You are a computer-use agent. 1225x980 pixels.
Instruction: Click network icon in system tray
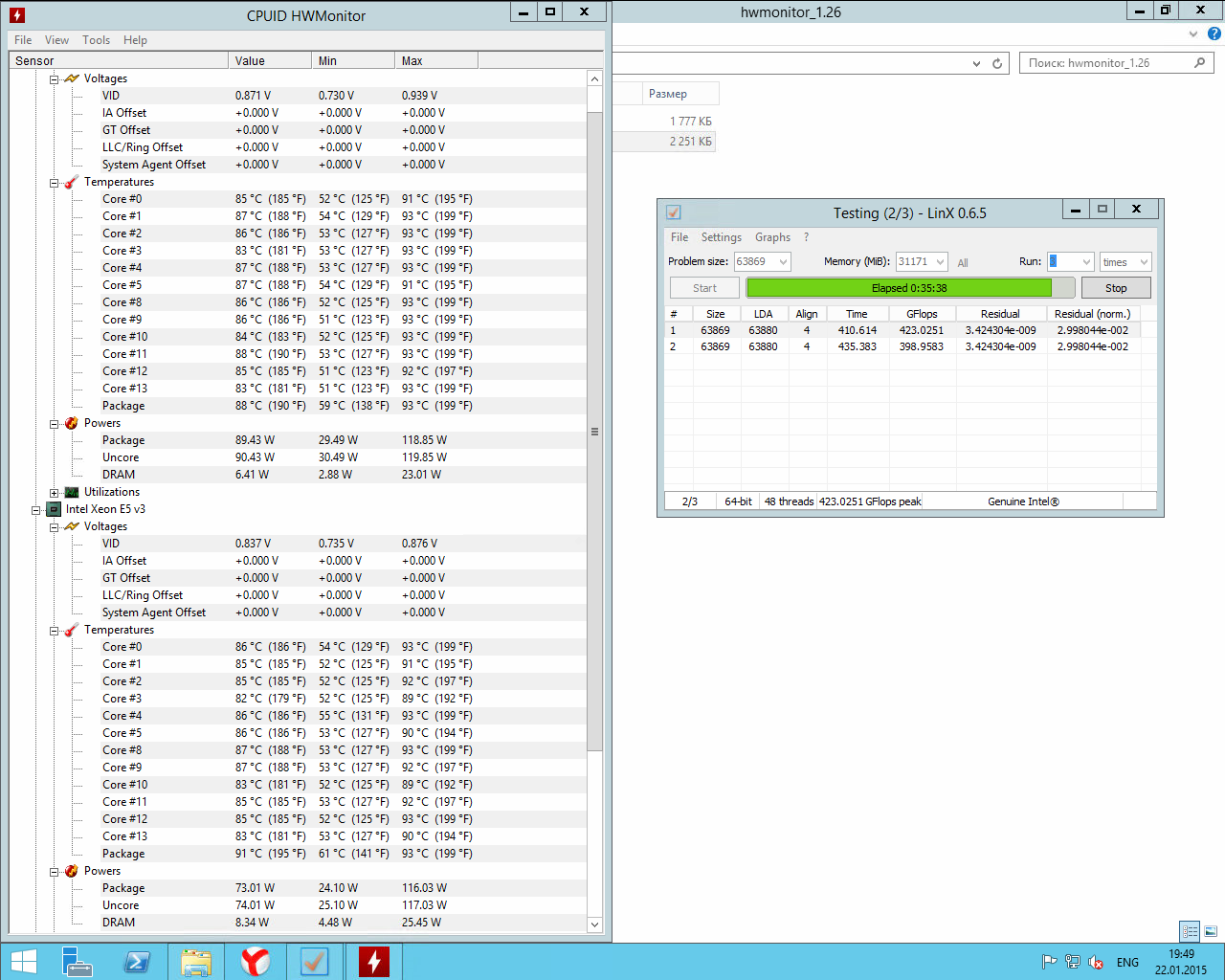pyautogui.click(x=1073, y=962)
